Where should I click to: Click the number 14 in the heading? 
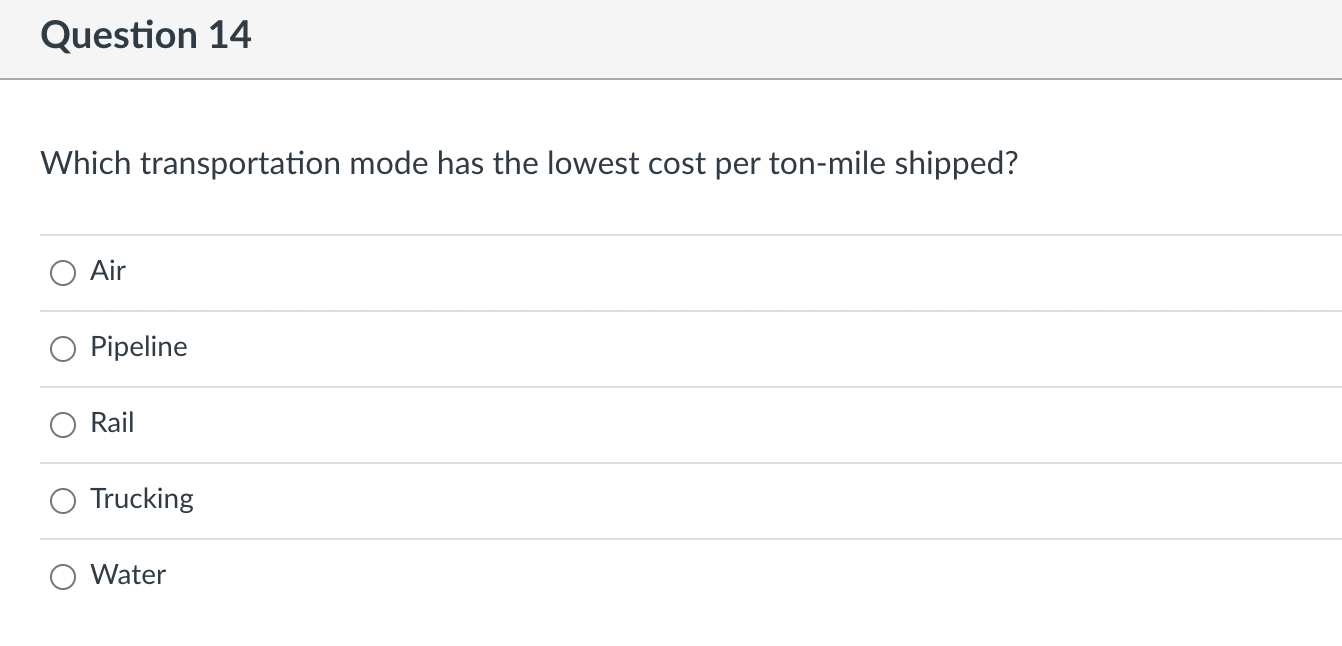tap(230, 36)
